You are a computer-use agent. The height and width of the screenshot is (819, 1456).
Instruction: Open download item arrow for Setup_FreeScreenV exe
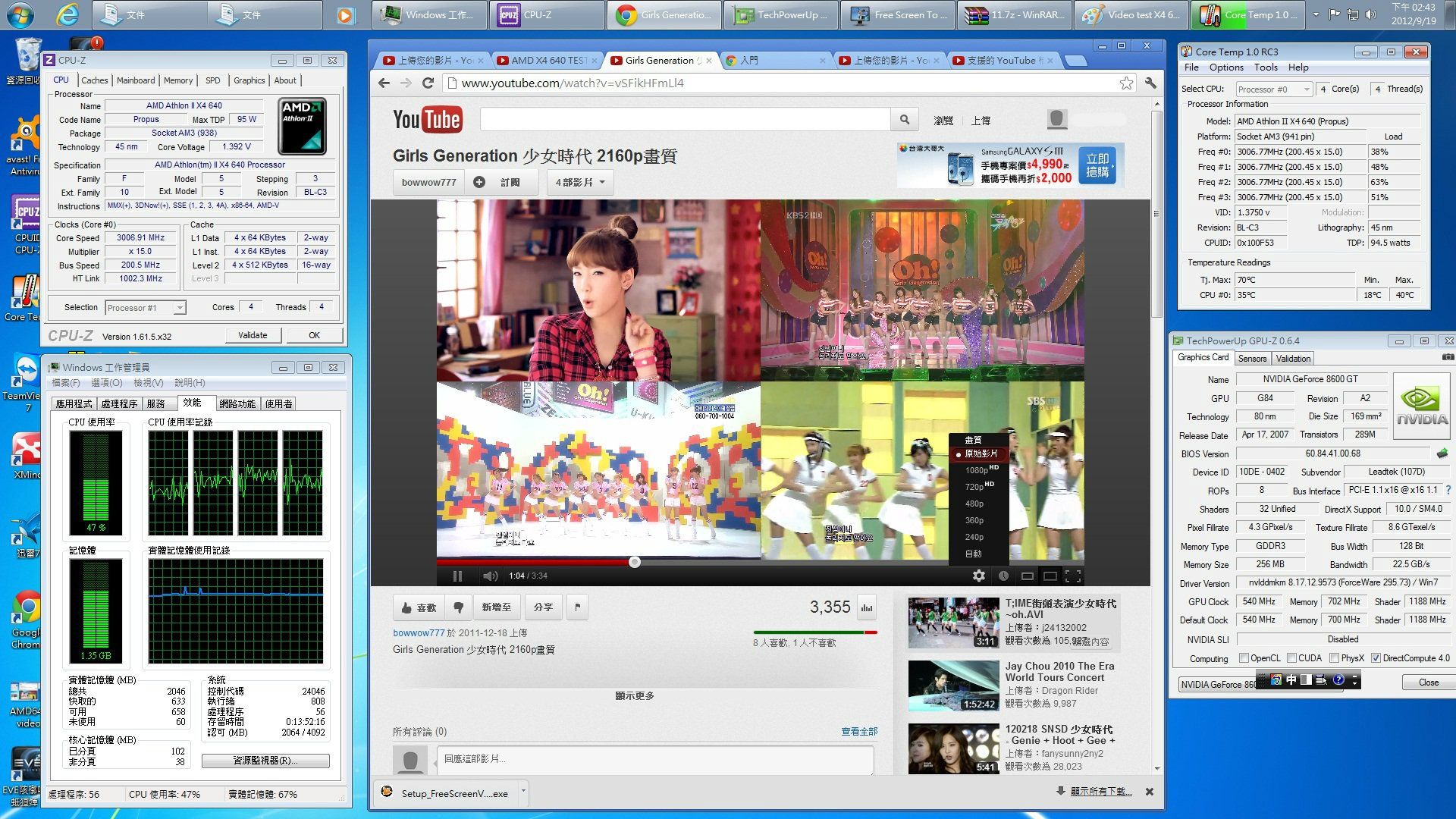pos(523,792)
